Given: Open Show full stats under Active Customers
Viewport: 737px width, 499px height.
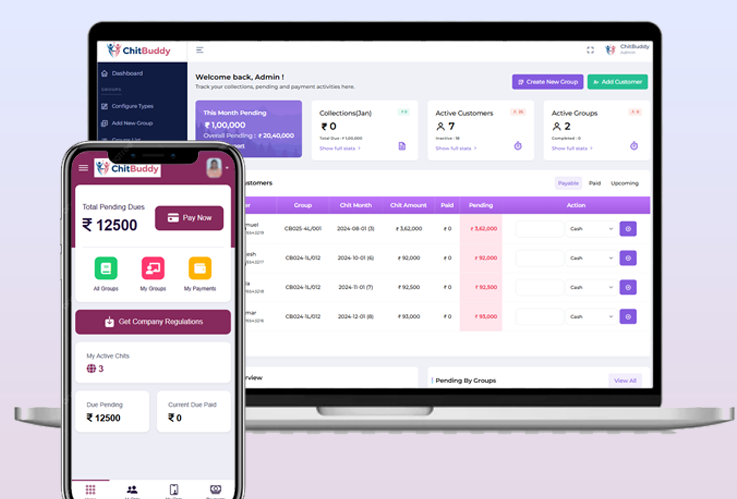Looking at the screenshot, I should click(x=456, y=148).
